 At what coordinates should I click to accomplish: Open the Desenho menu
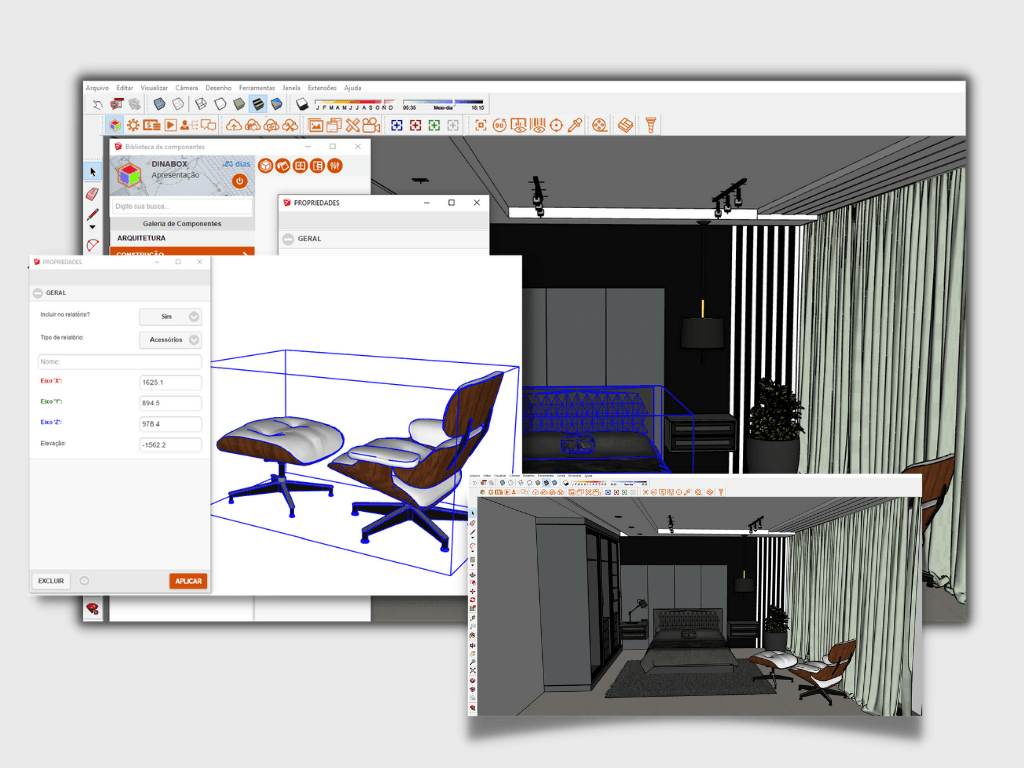coord(218,88)
